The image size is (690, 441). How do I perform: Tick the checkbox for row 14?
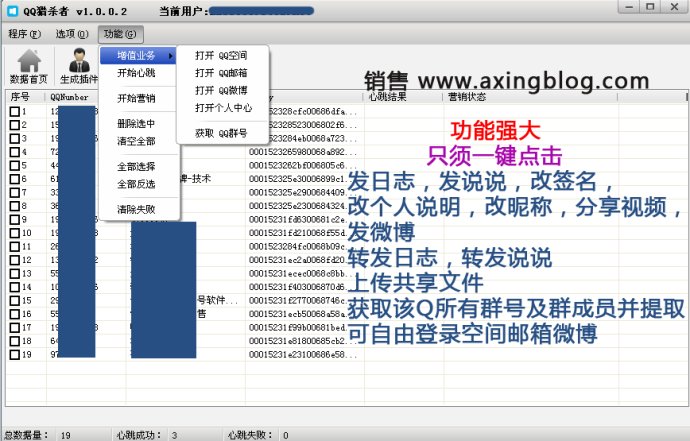coord(15,287)
